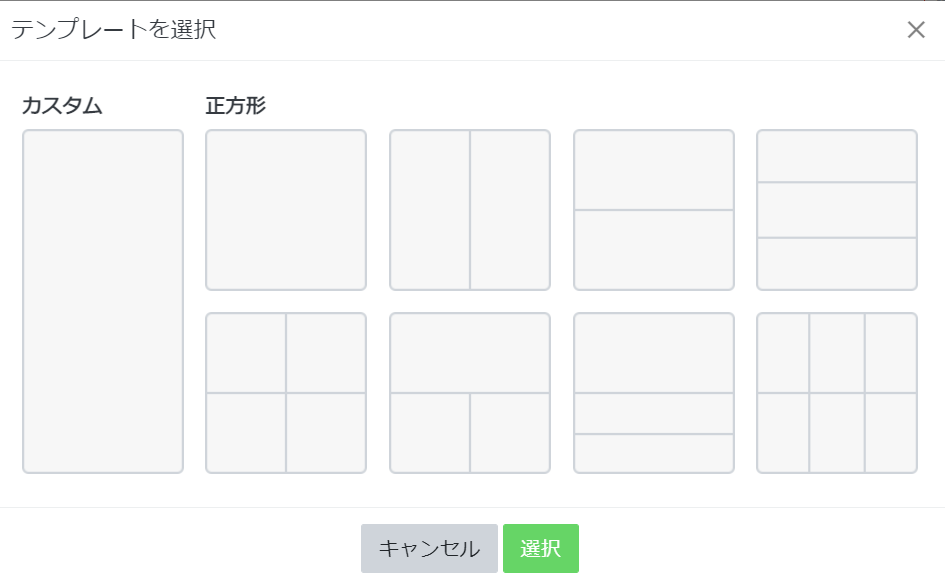Select the six-cell grid template
The height and width of the screenshot is (577, 945).
pyautogui.click(x=837, y=393)
